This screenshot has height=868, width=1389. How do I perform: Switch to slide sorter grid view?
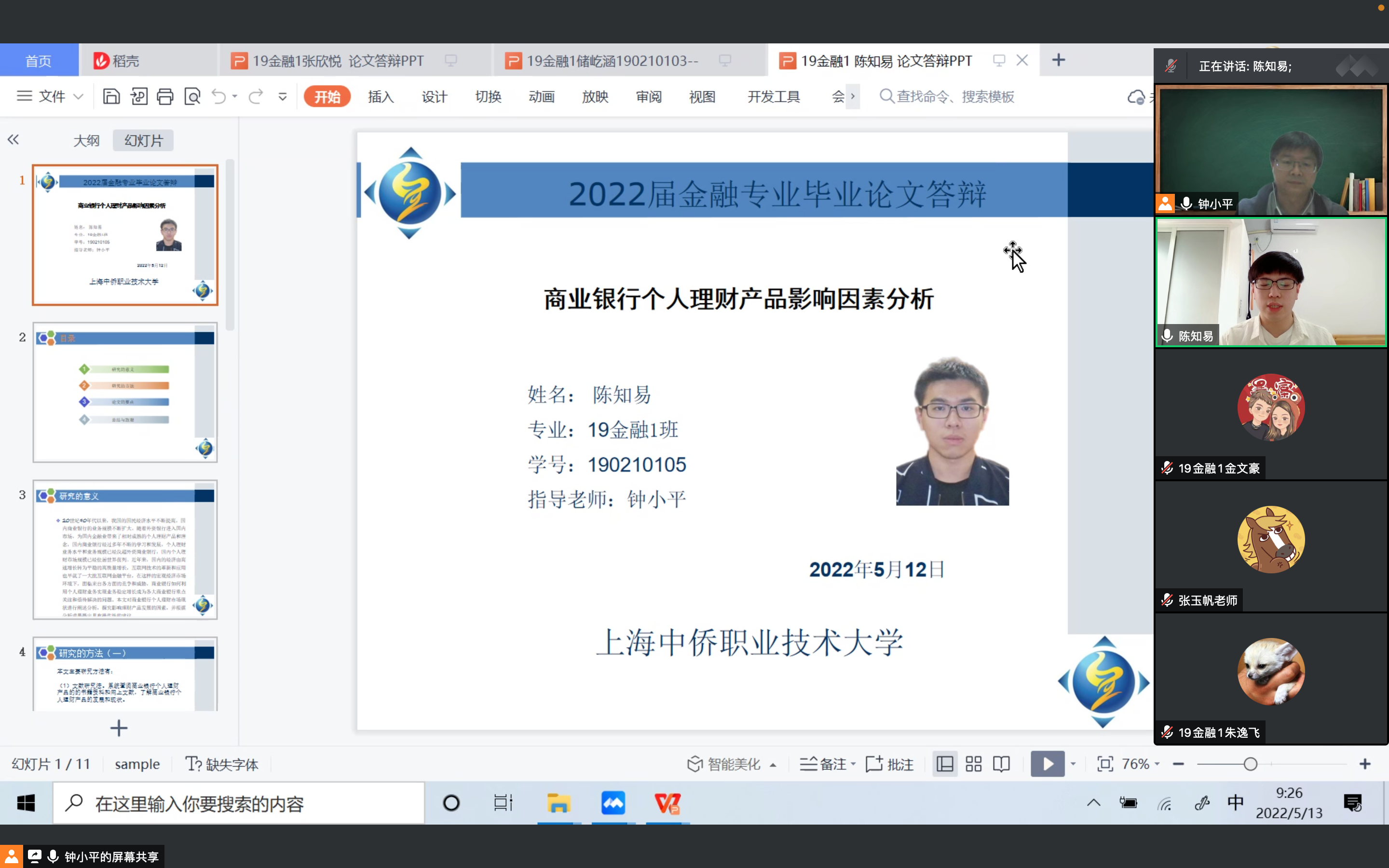point(973,764)
